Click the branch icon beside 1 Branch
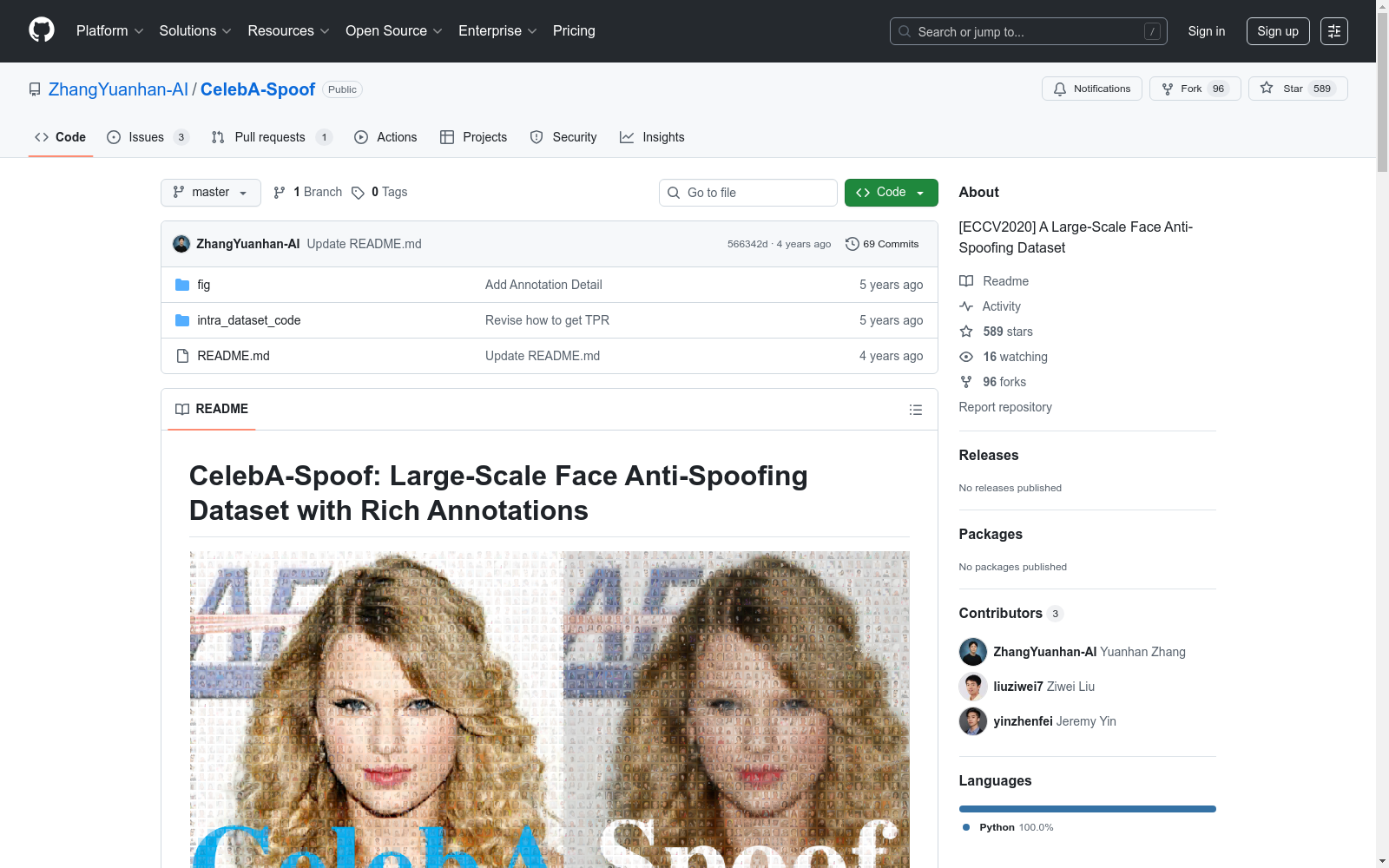Viewport: 1389px width, 868px height. pyautogui.click(x=280, y=193)
